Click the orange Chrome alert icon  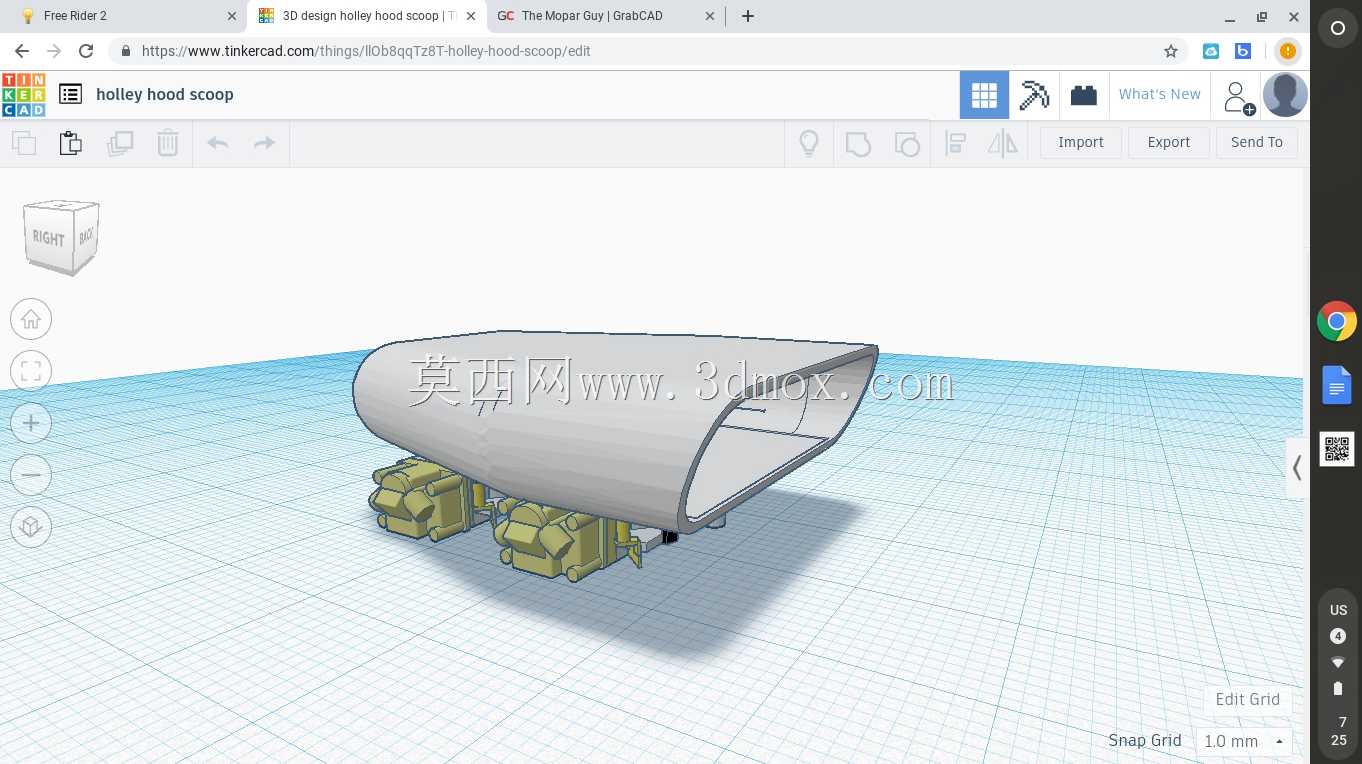[x=1288, y=51]
